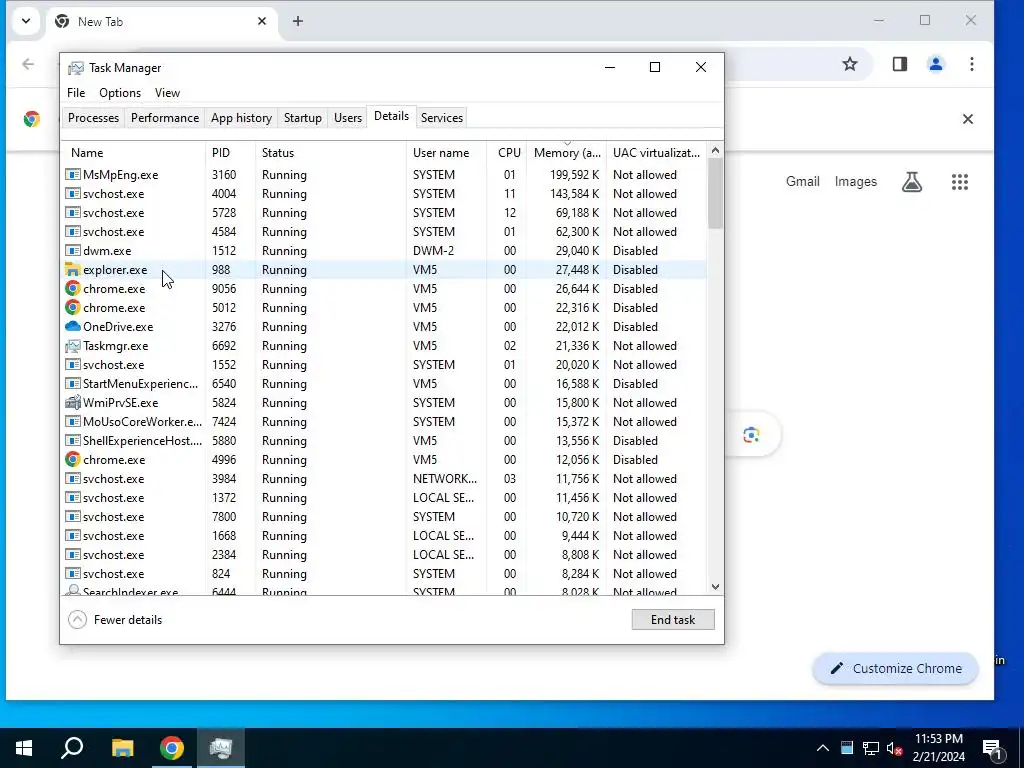Go back in Chrome with arrow
This screenshot has width=1024, height=768.
pyautogui.click(x=28, y=64)
